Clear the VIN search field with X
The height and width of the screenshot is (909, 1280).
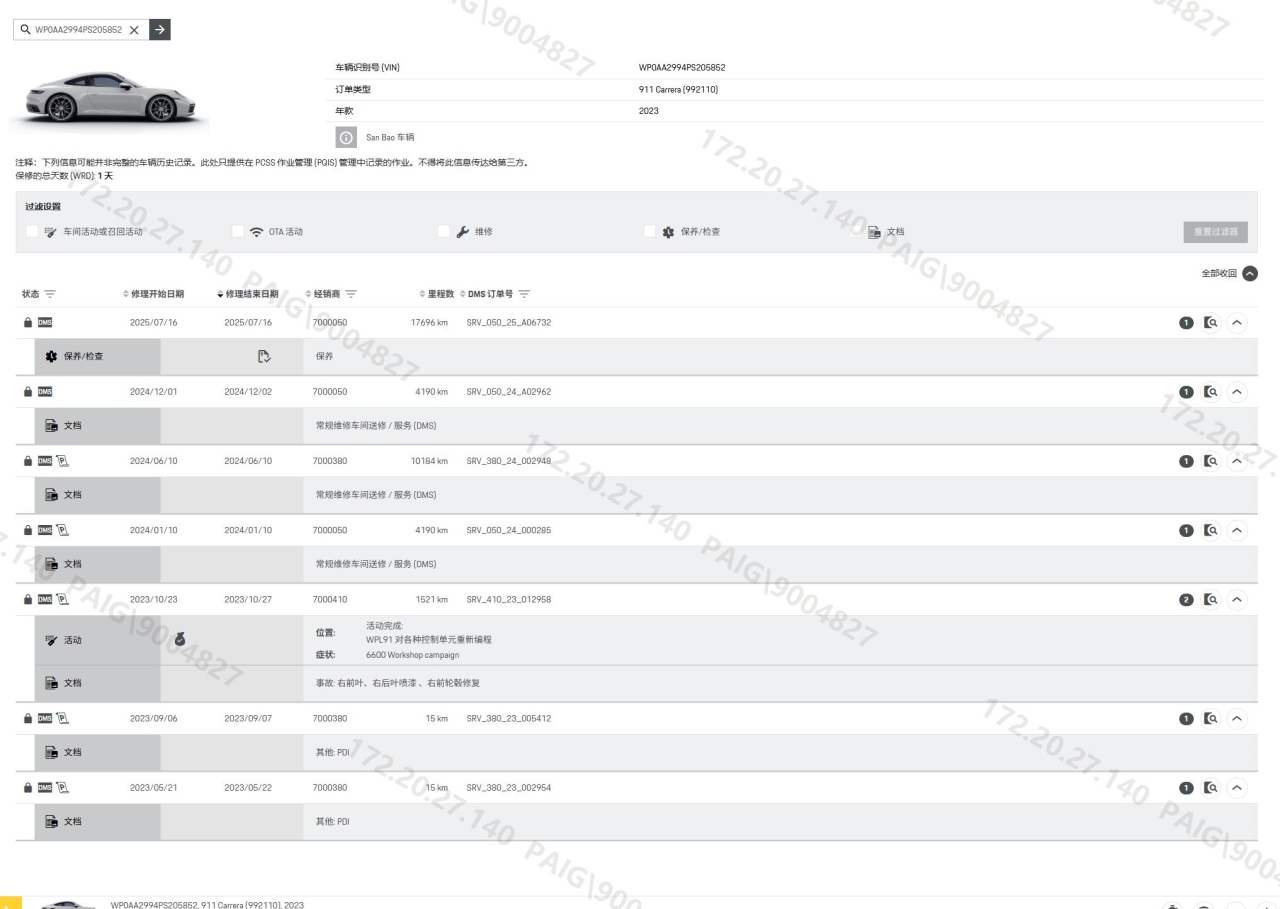[x=133, y=30]
